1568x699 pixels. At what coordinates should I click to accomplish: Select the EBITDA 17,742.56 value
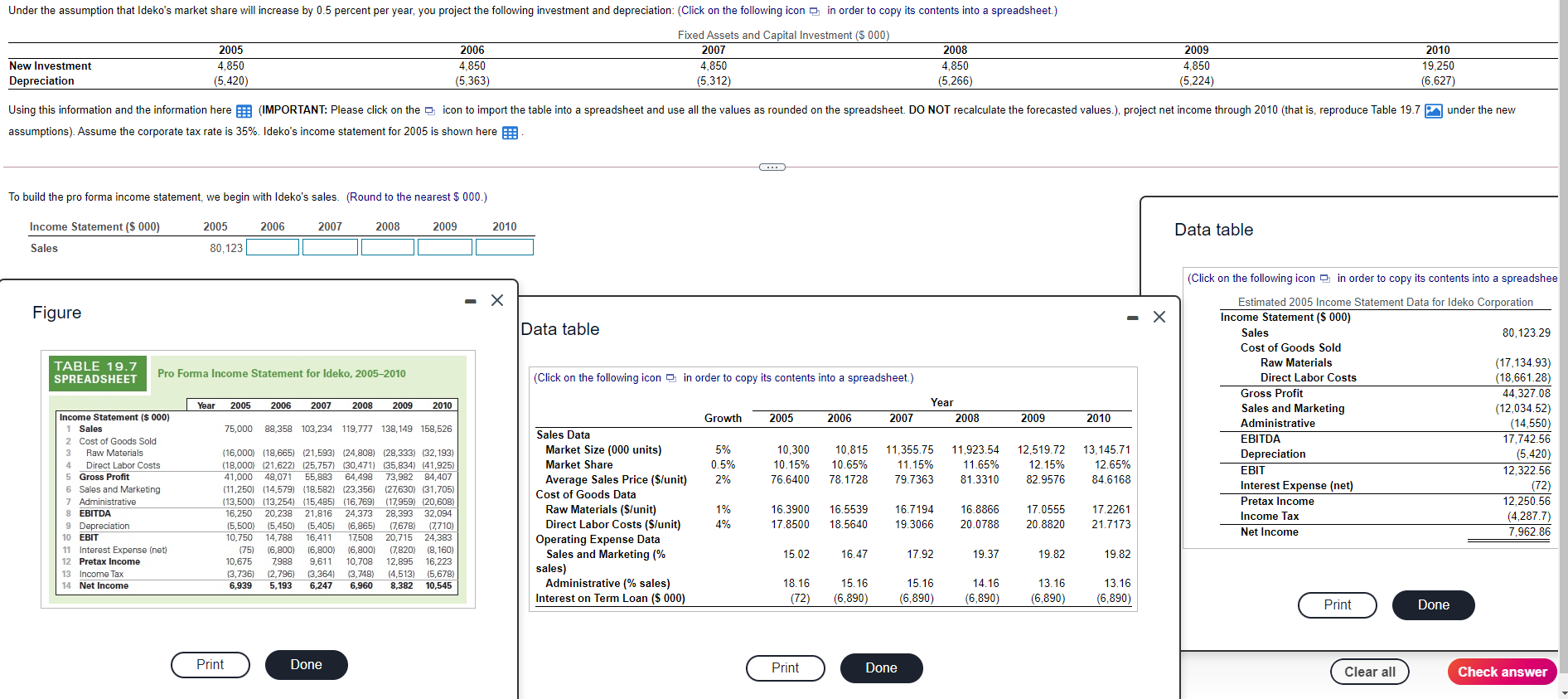(x=1527, y=439)
